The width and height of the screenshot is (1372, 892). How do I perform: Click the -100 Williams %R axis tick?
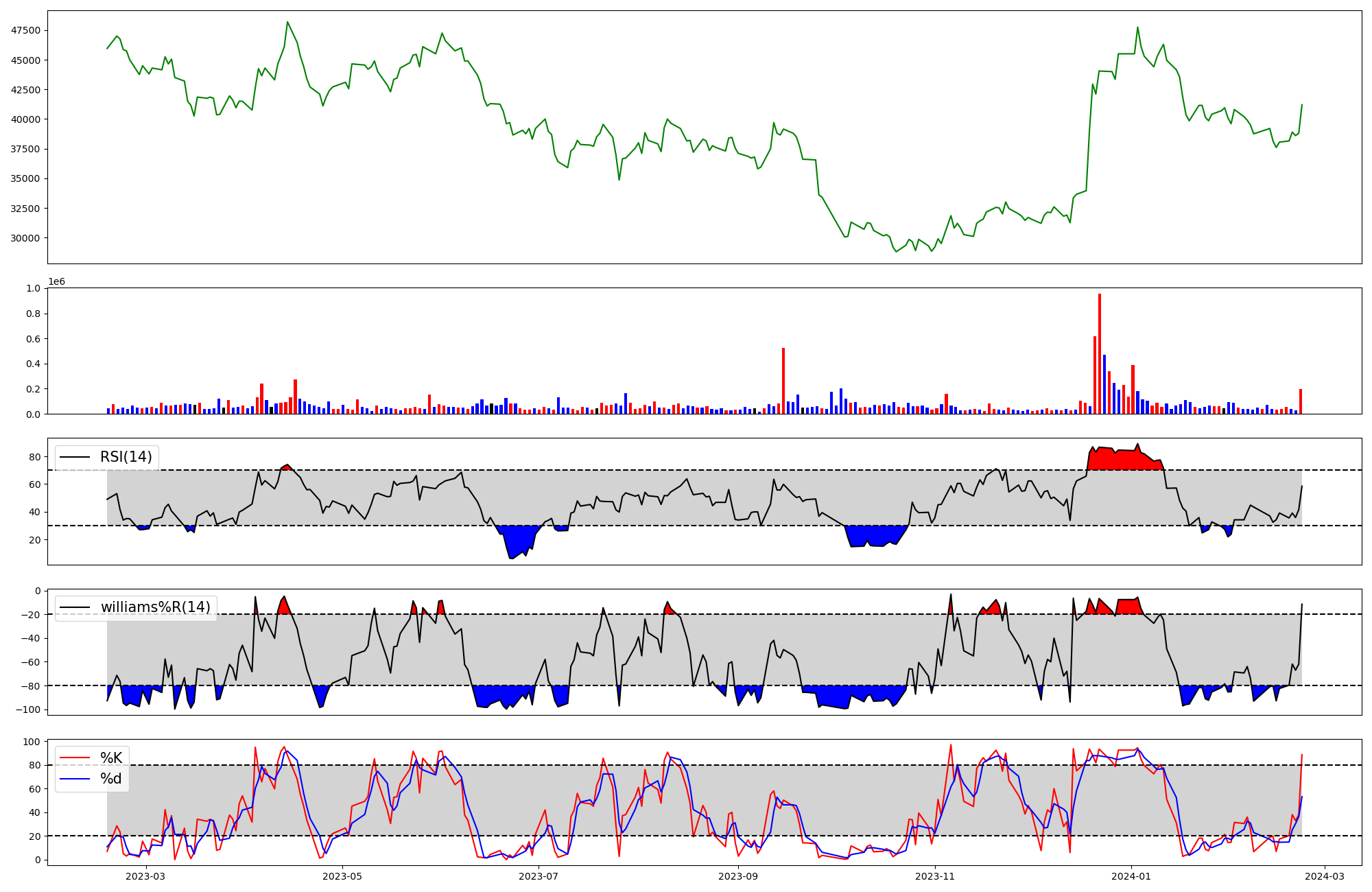coord(29,709)
